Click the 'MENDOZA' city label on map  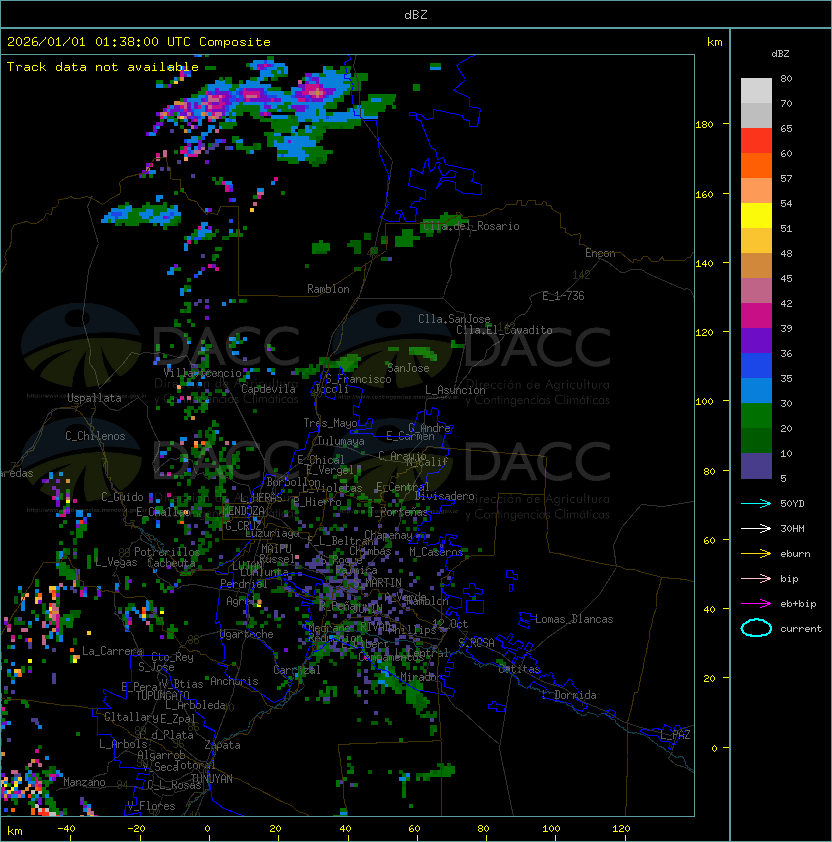point(243,510)
